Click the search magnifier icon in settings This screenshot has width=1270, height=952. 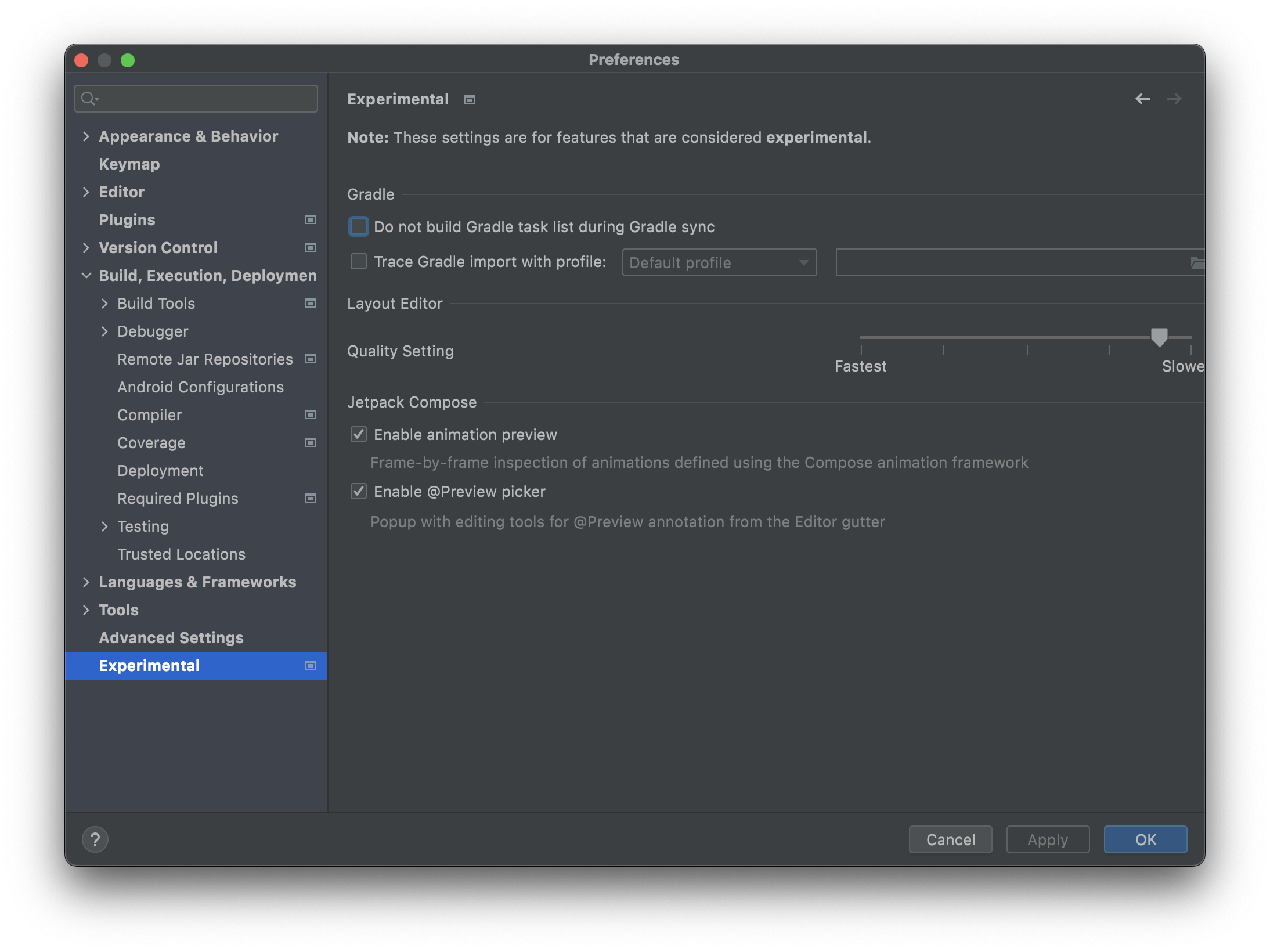[88, 99]
